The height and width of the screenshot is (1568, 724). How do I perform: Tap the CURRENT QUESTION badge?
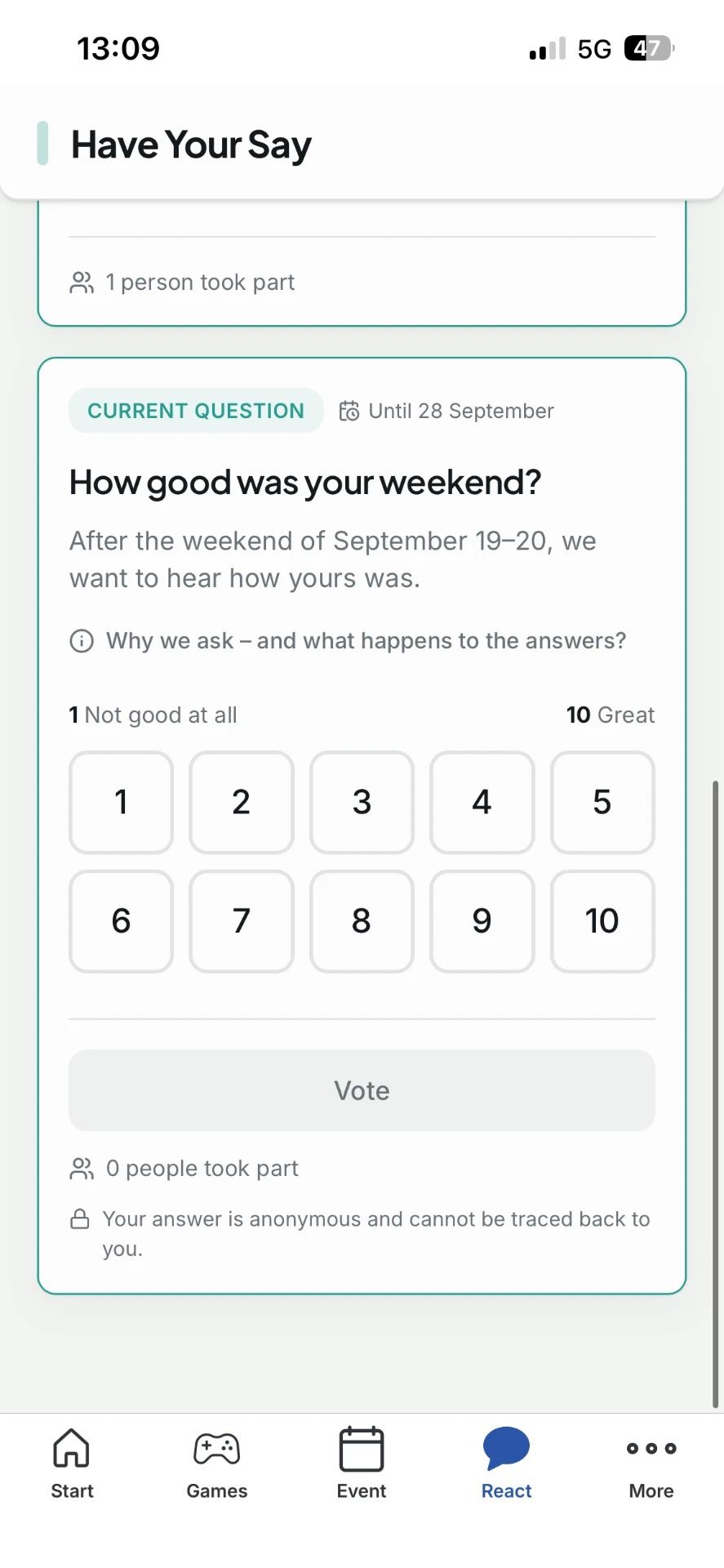(196, 411)
